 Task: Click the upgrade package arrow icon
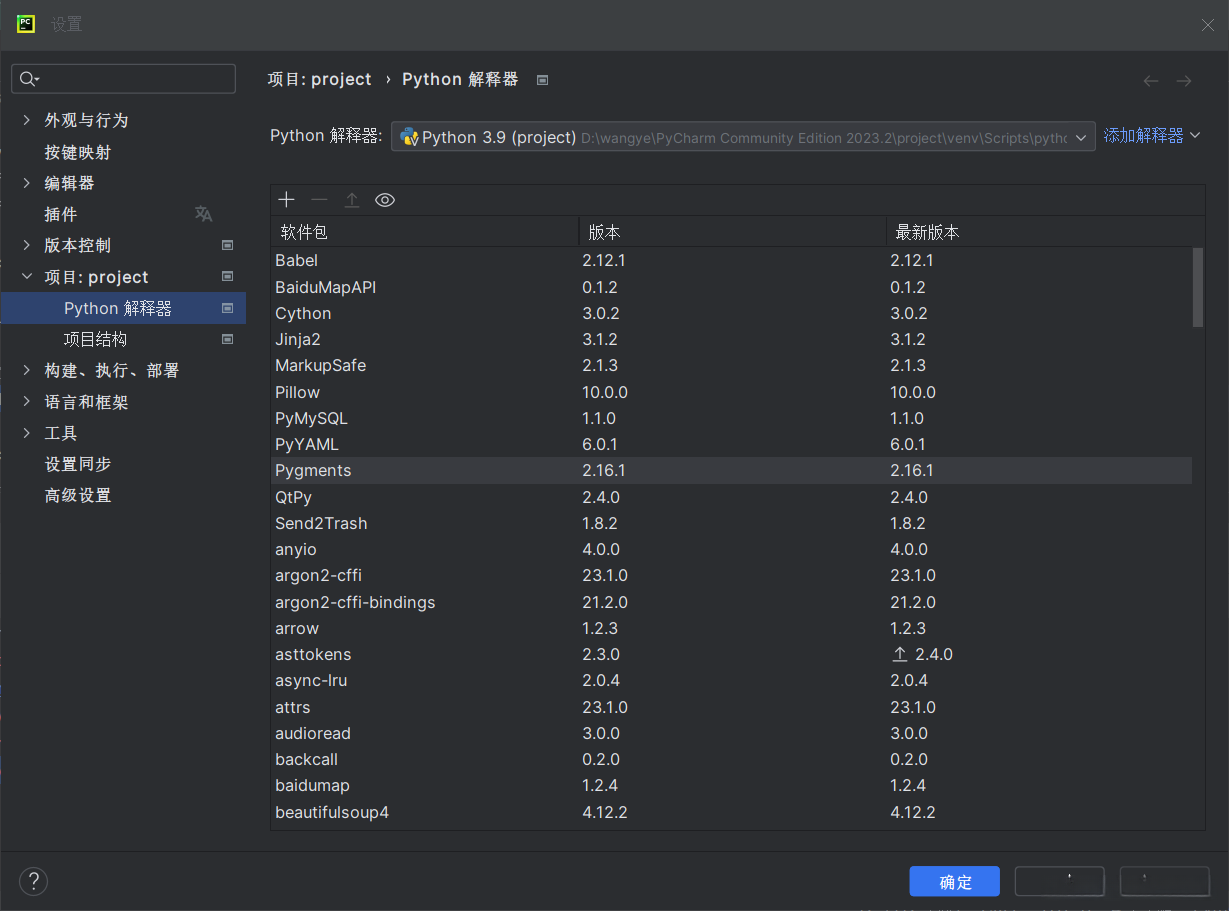tap(352, 200)
